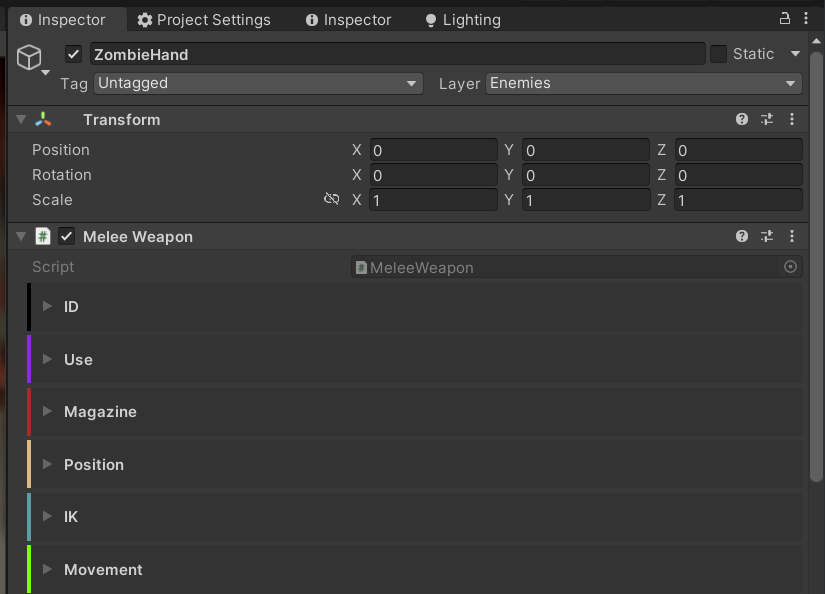The width and height of the screenshot is (825, 594).
Task: Click Rotation X field
Action: 433,175
